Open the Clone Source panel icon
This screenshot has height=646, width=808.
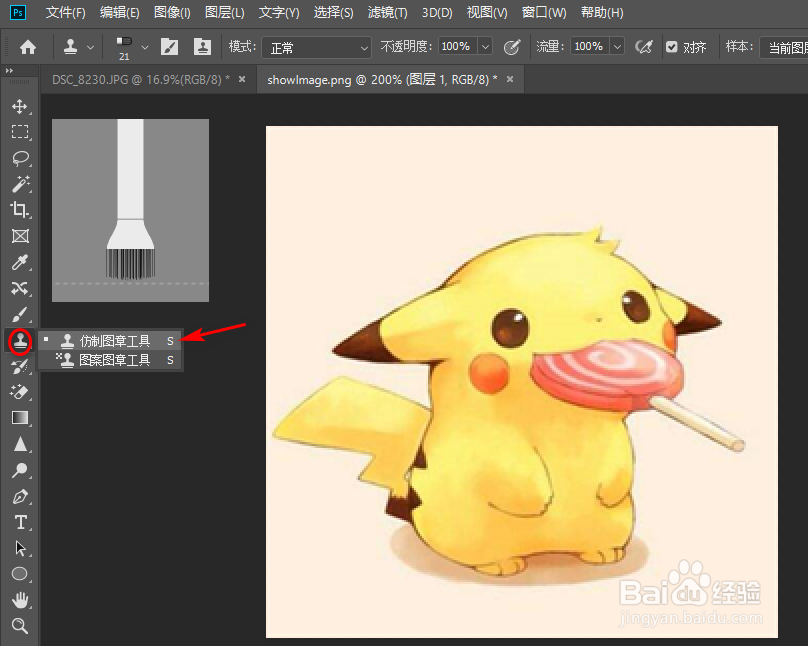203,47
